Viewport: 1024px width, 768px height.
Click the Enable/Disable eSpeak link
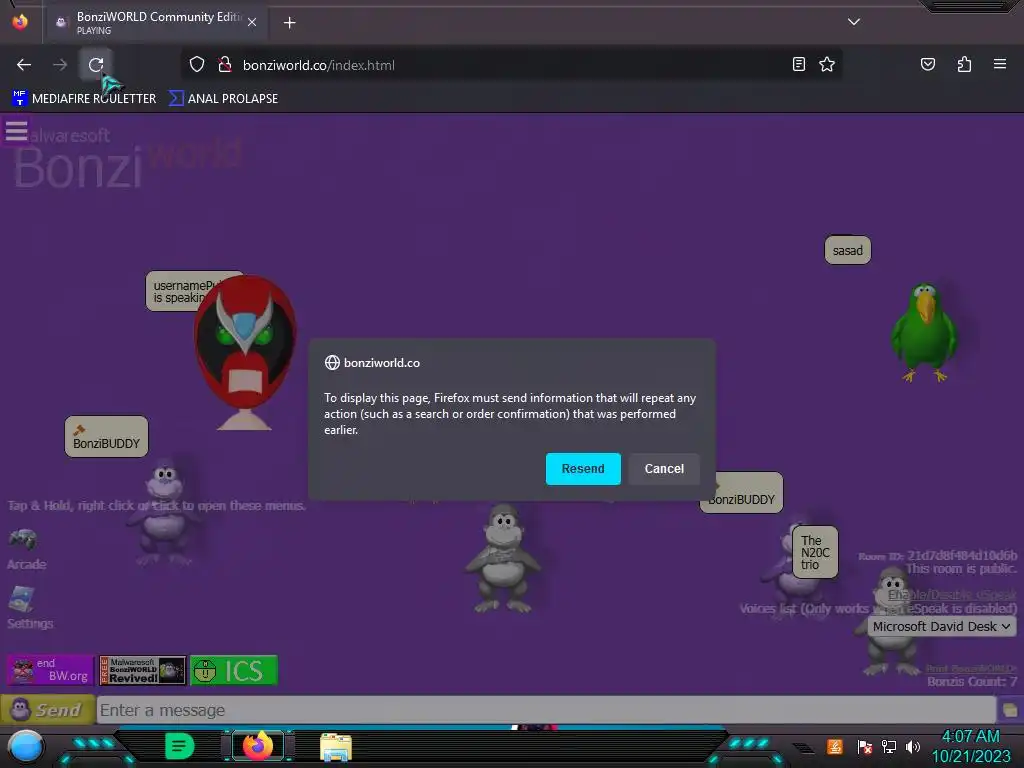(x=952, y=595)
